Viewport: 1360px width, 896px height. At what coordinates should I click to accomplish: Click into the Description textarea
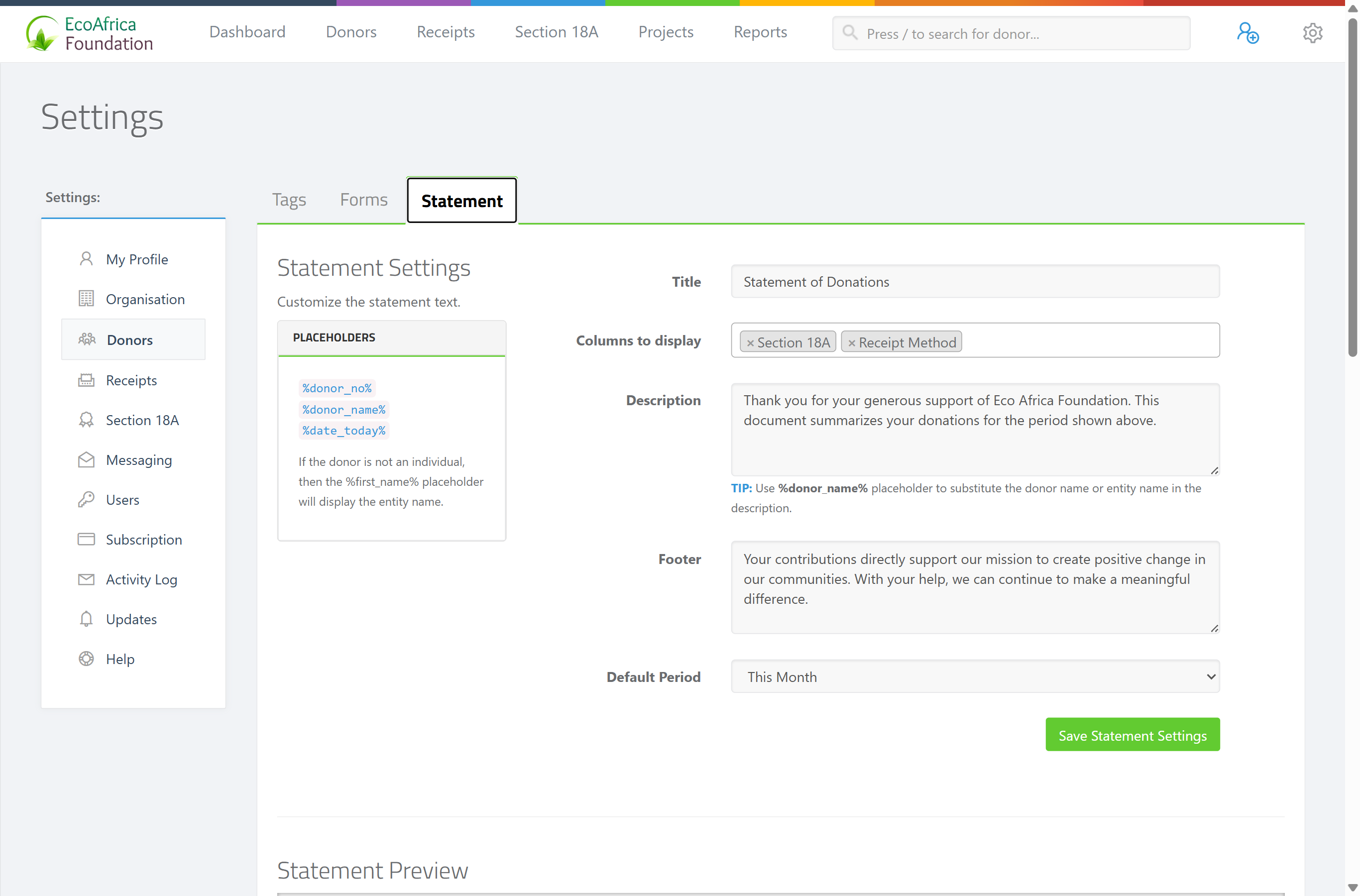point(975,429)
